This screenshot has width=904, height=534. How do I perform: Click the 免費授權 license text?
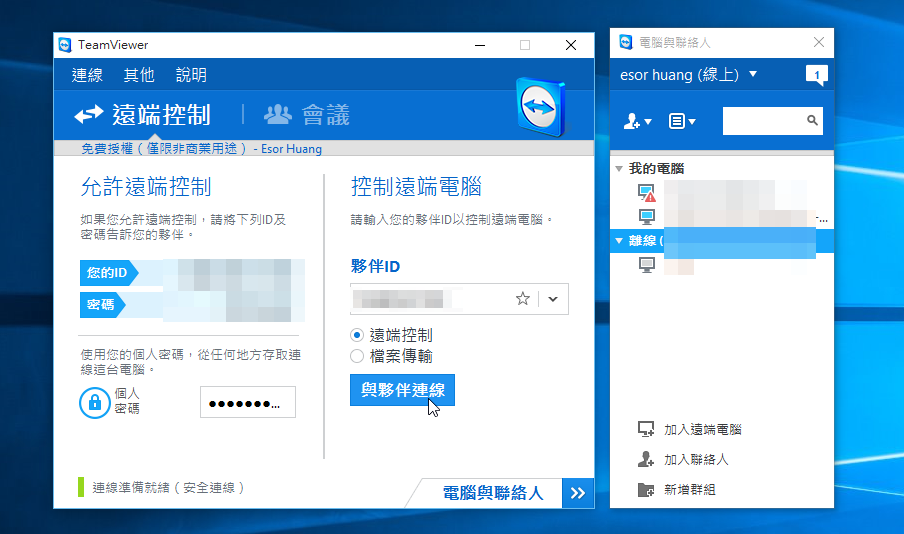click(201, 149)
